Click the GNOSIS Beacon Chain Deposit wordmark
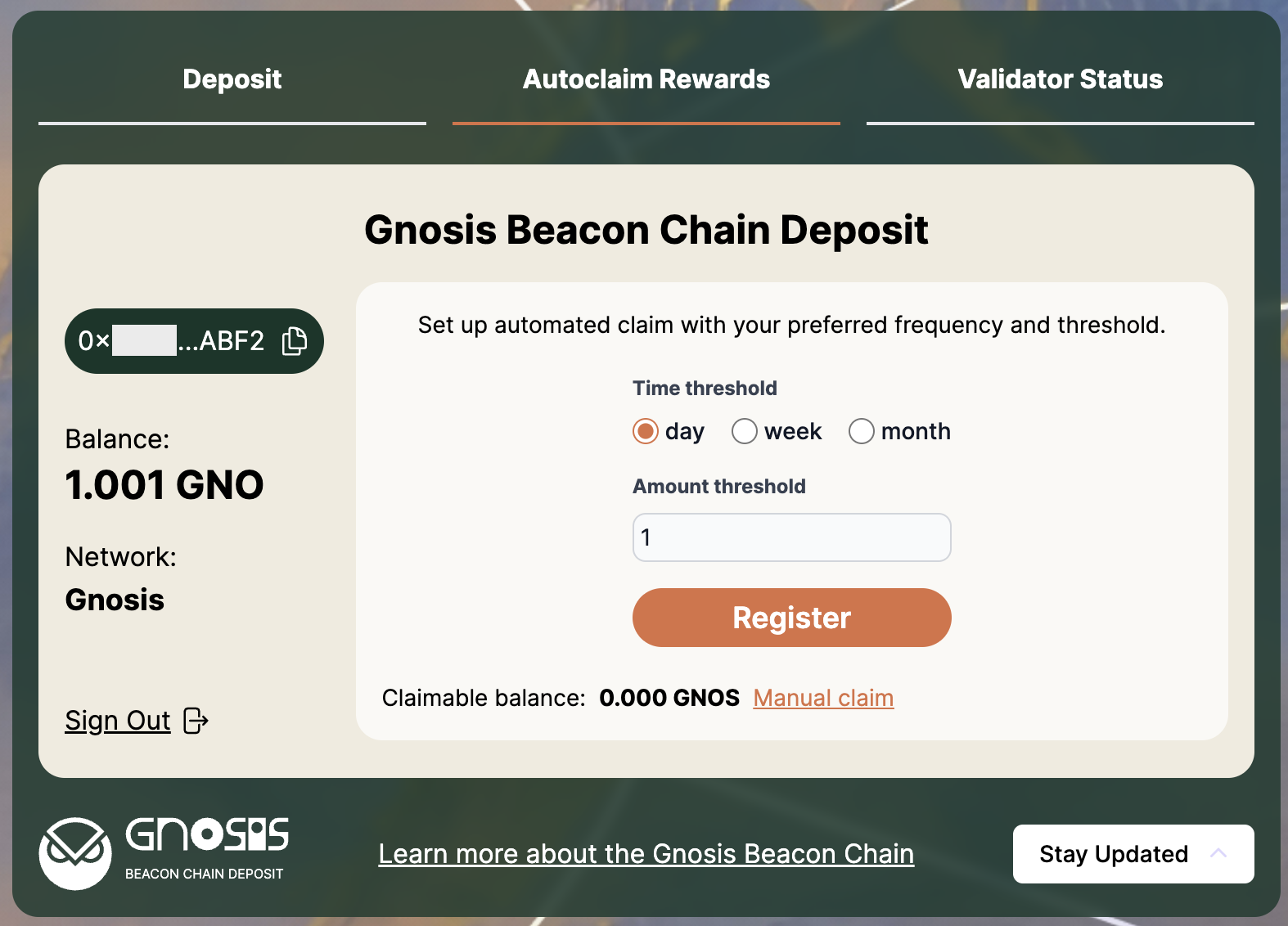The image size is (1288, 926). 206,848
